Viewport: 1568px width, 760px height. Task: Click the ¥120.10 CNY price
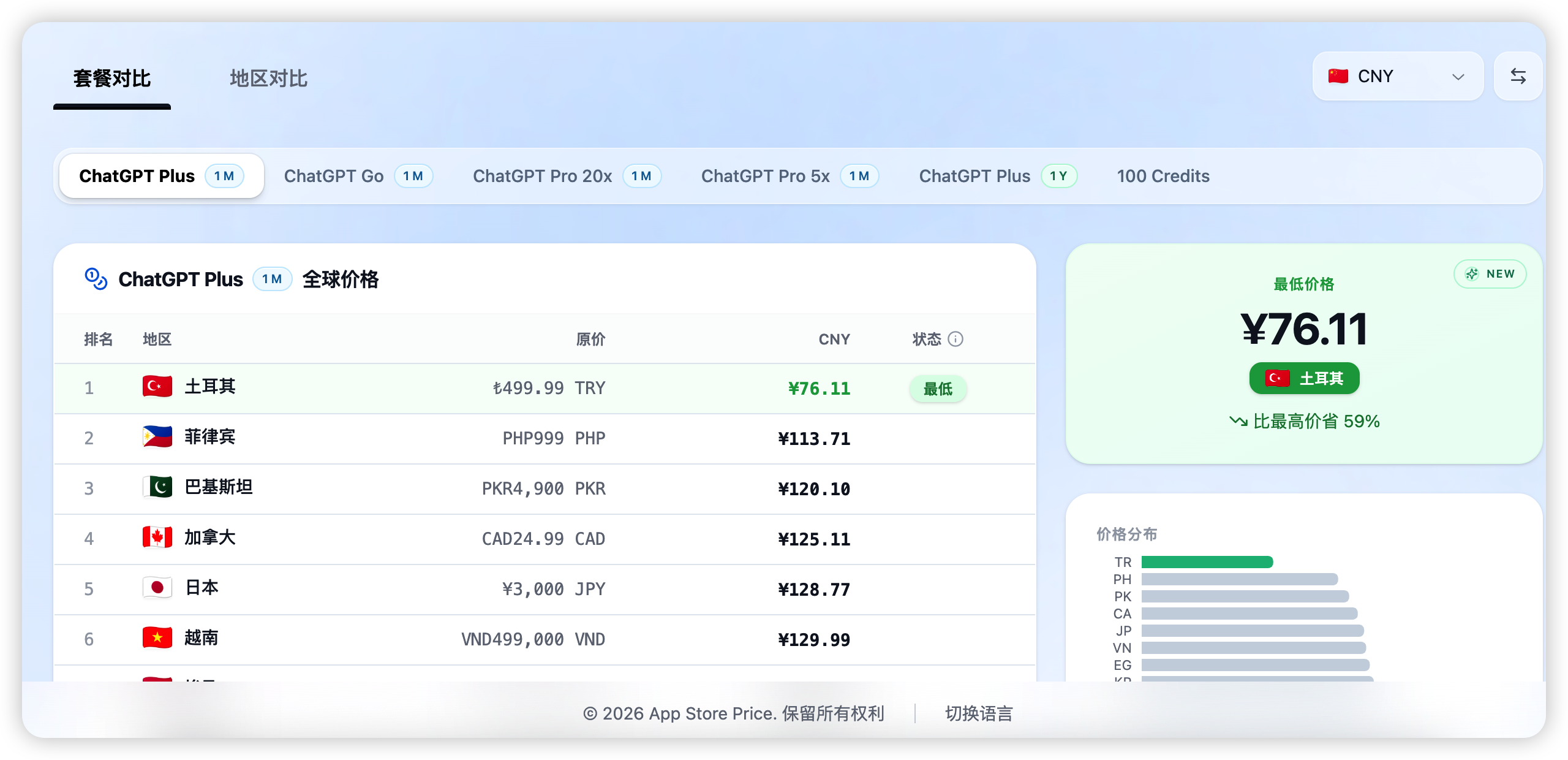pyautogui.click(x=814, y=489)
